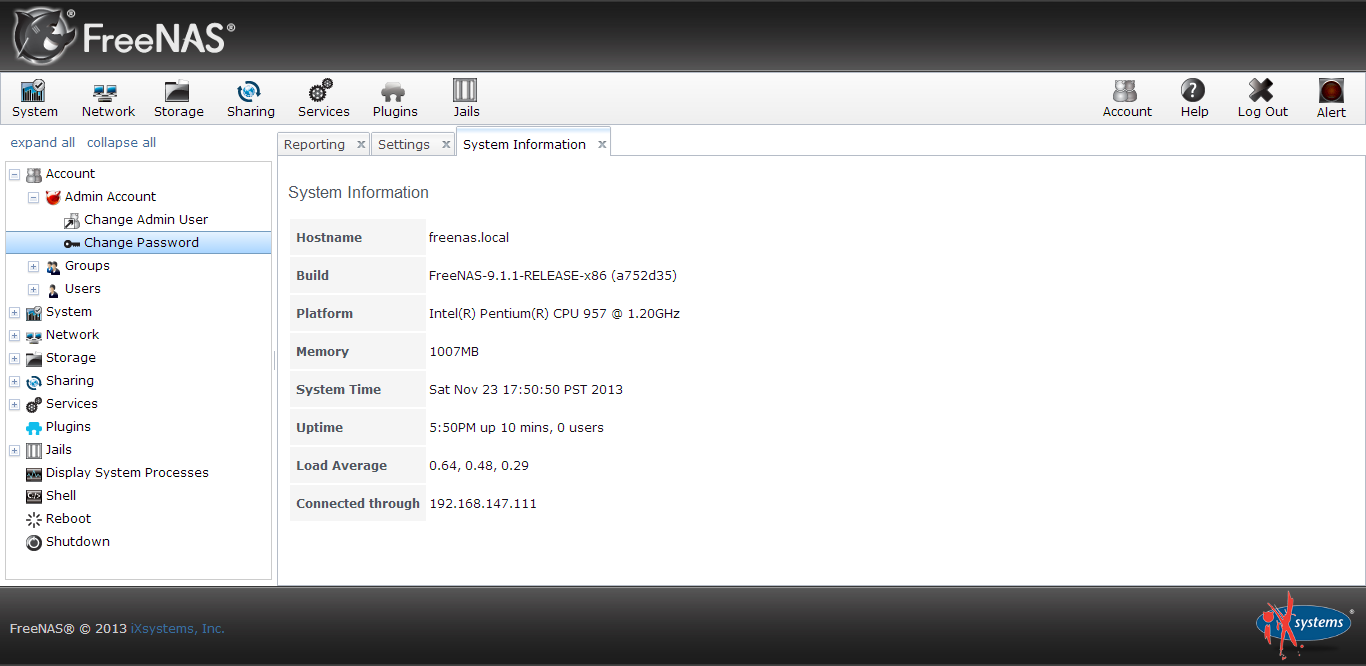
Task: Click the Display System Processes icon
Action: (x=34, y=473)
